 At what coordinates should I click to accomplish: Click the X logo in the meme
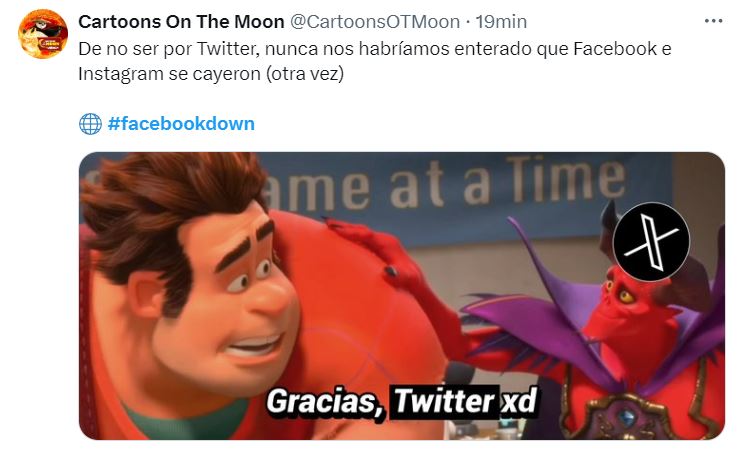[x=652, y=241]
